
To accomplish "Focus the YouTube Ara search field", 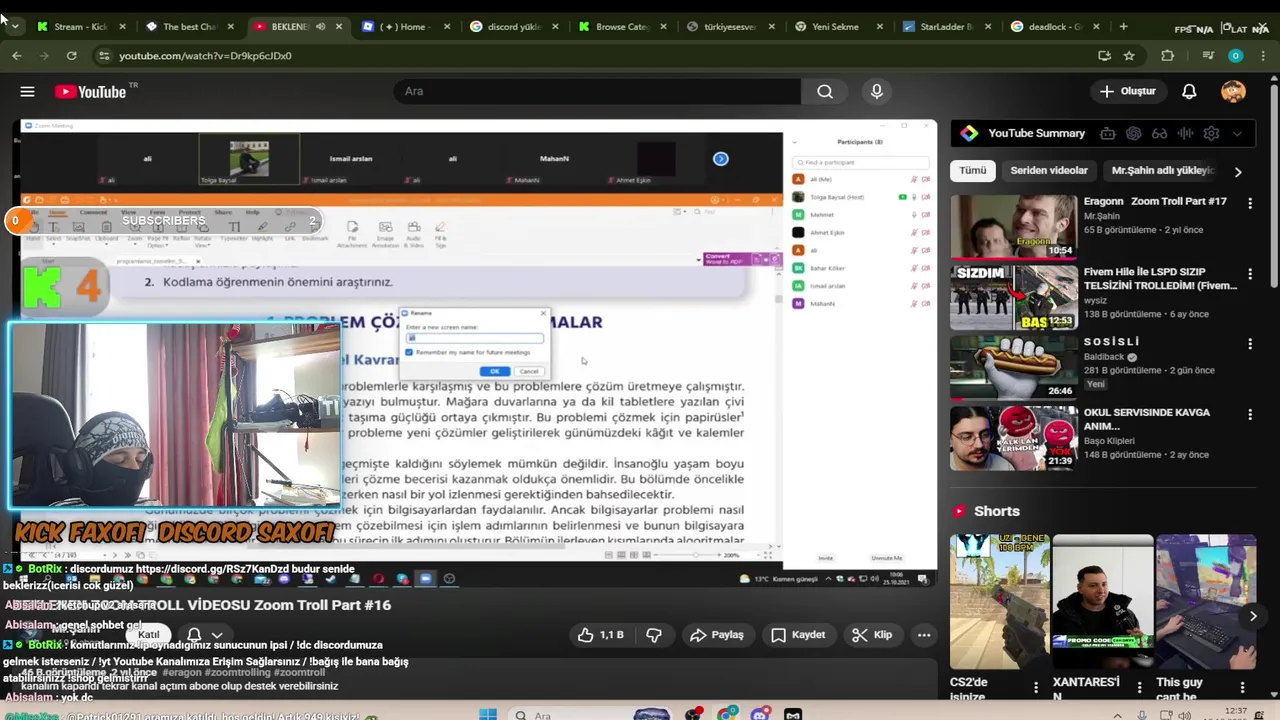I will point(598,91).
